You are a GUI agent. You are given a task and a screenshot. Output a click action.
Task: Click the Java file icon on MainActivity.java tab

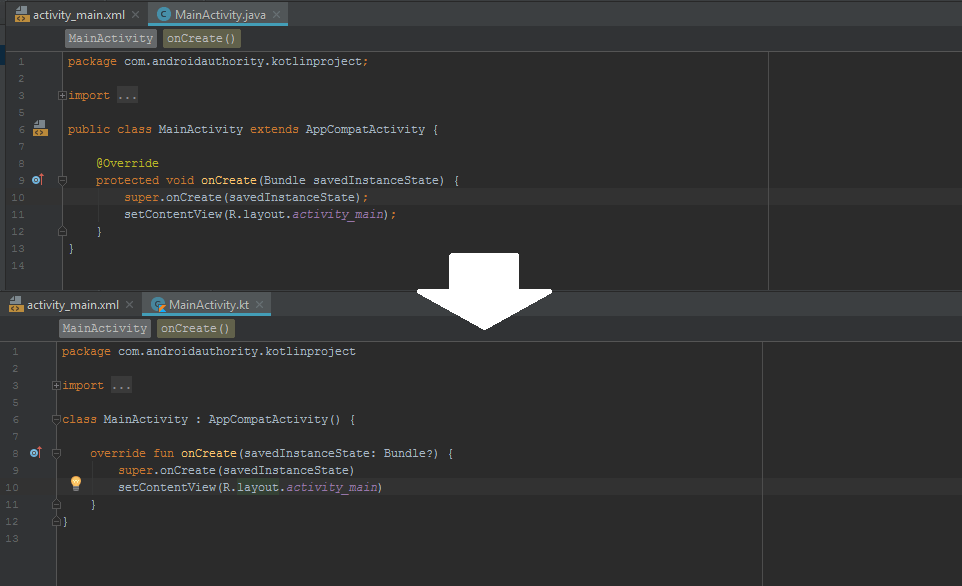163,14
